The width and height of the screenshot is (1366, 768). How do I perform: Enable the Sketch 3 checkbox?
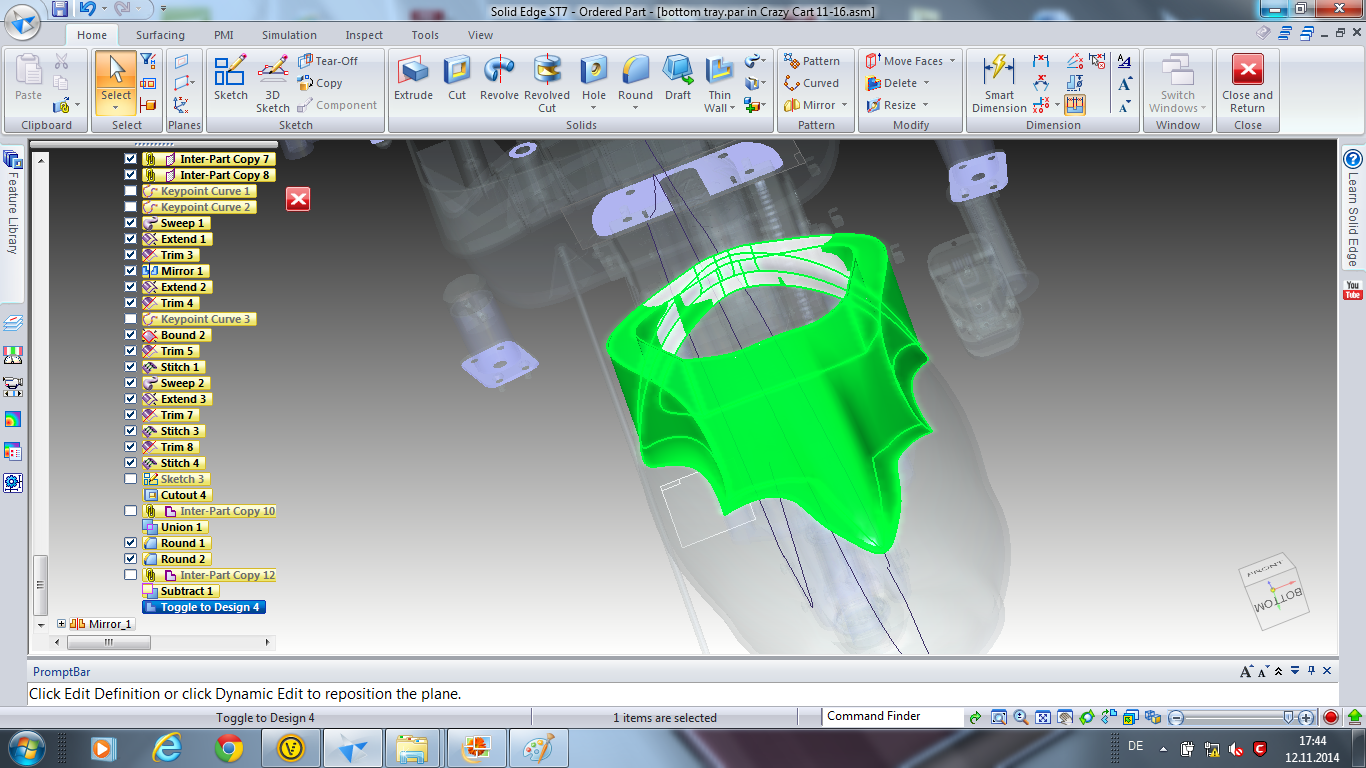[x=130, y=479]
